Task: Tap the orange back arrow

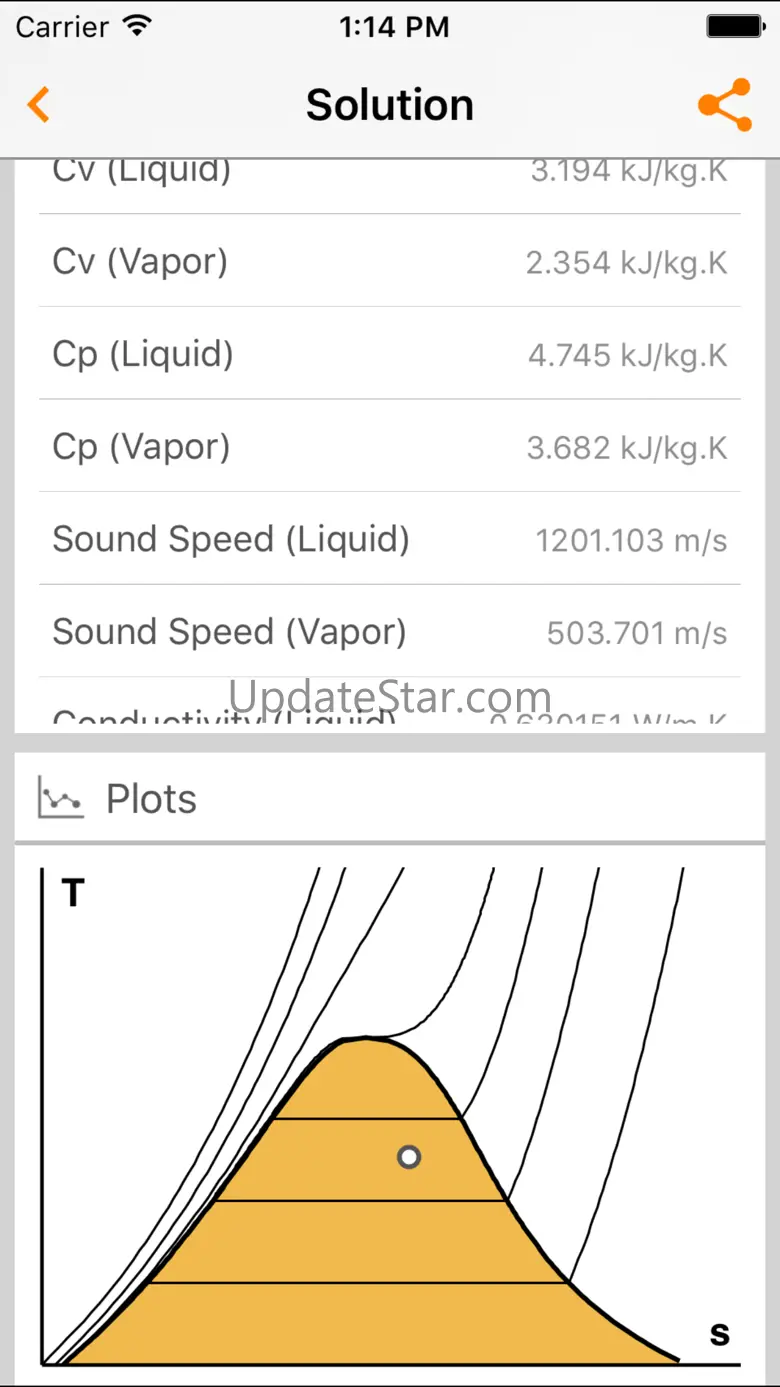Action: click(x=39, y=105)
